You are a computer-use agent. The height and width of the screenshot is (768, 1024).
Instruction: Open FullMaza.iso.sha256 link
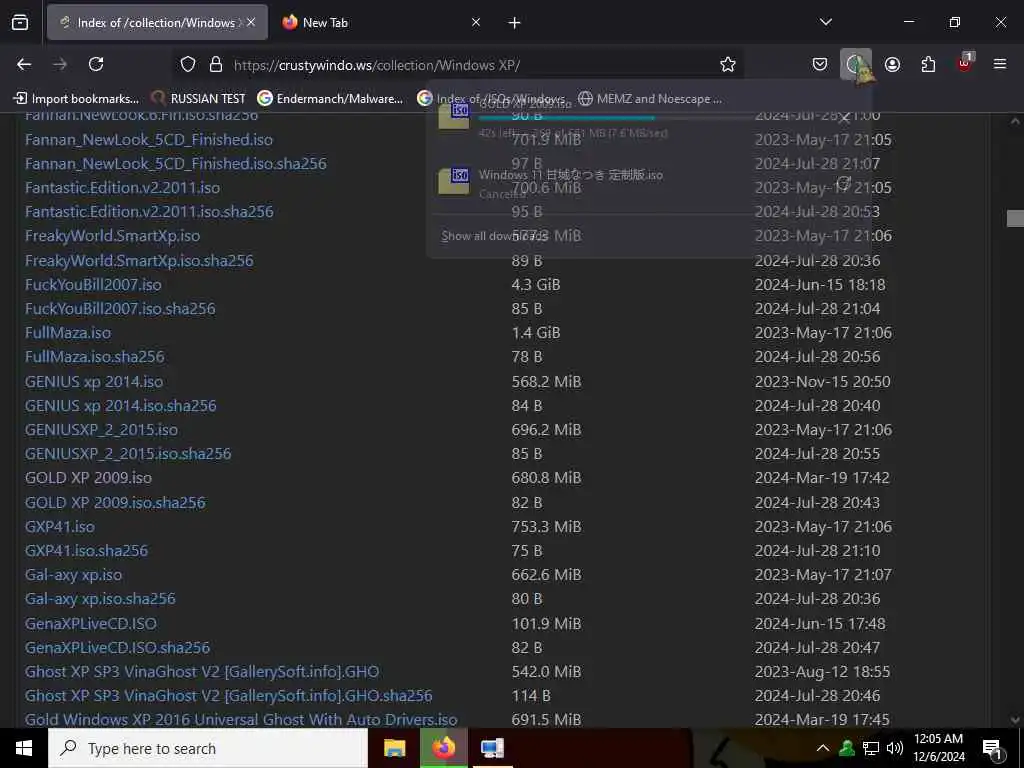pos(95,357)
